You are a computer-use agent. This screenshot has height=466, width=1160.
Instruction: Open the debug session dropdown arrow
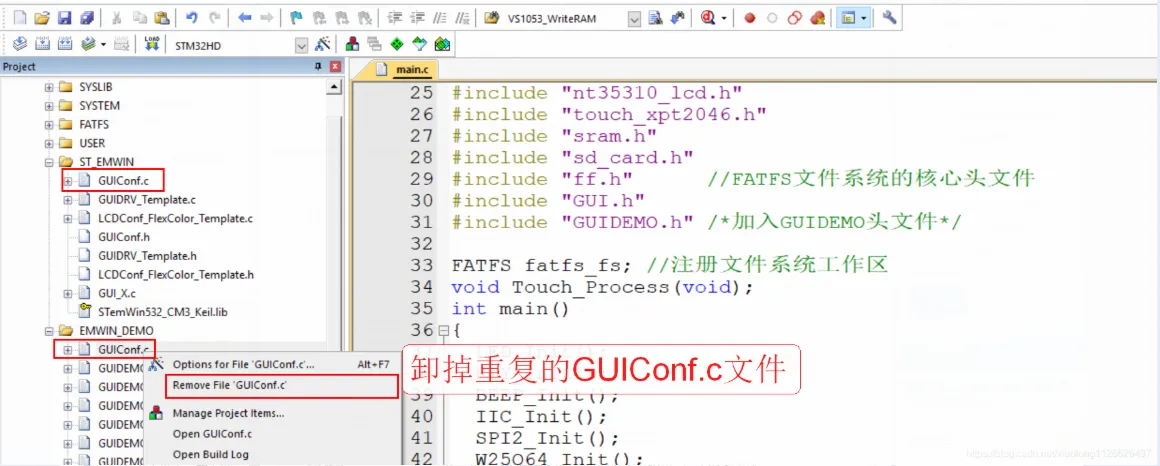724,18
